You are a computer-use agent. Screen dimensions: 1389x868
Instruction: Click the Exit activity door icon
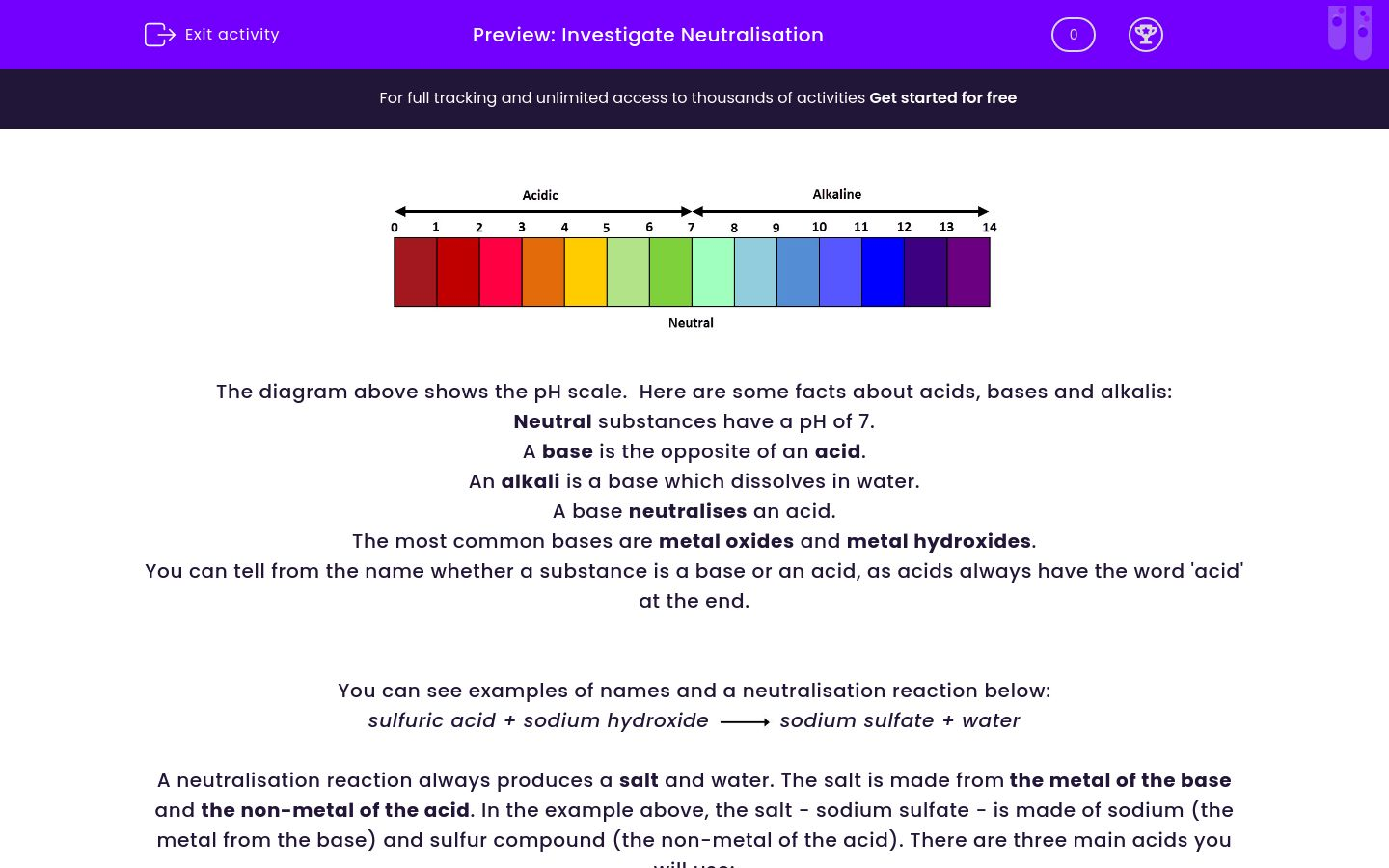(160, 35)
